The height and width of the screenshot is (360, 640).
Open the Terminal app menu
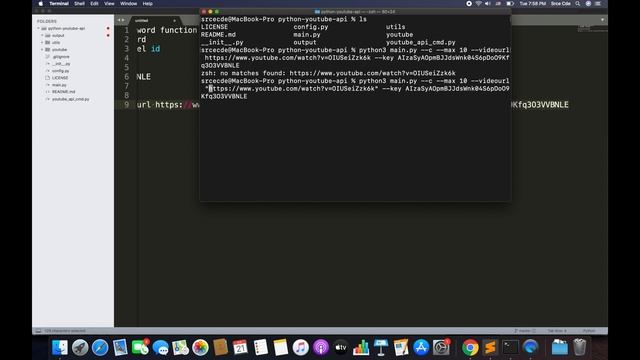tap(59, 4)
